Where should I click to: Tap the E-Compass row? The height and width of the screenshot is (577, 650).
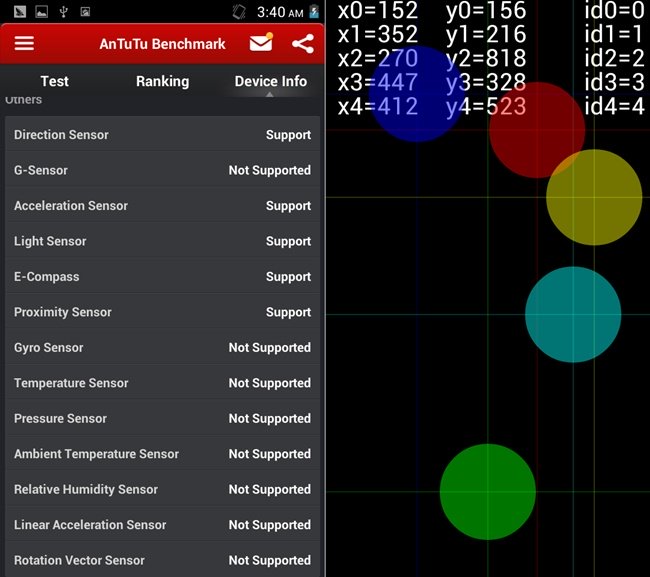(162, 277)
